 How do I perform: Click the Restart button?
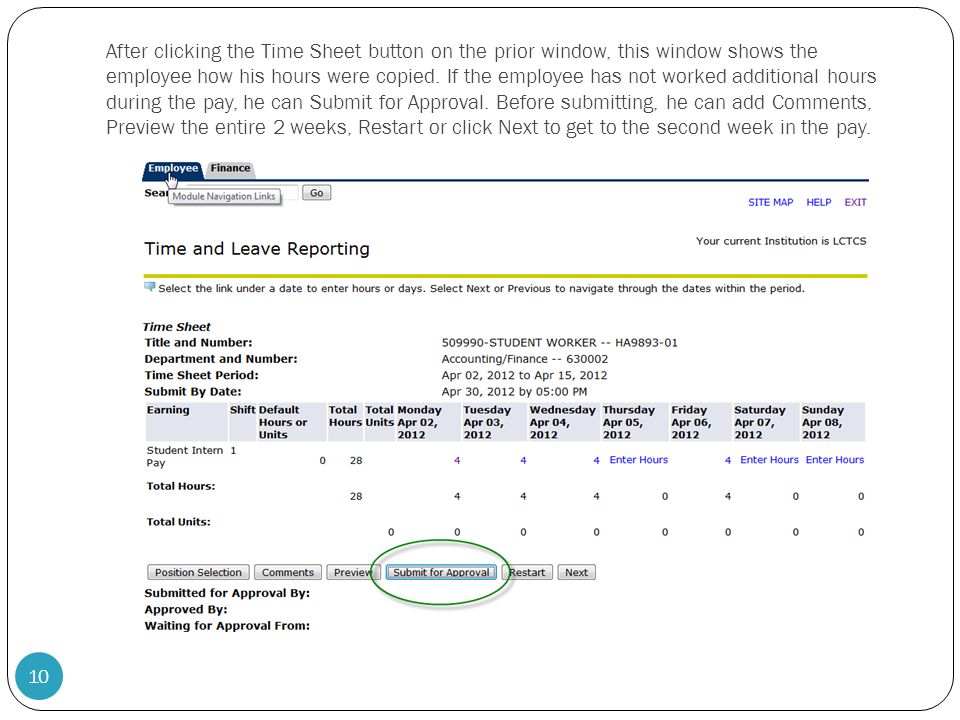point(527,572)
